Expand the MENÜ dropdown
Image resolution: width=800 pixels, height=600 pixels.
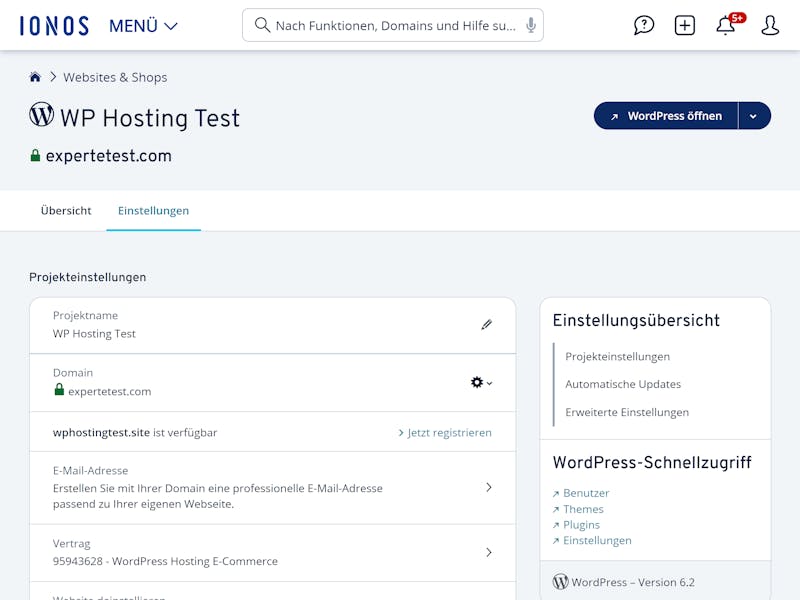(x=143, y=26)
